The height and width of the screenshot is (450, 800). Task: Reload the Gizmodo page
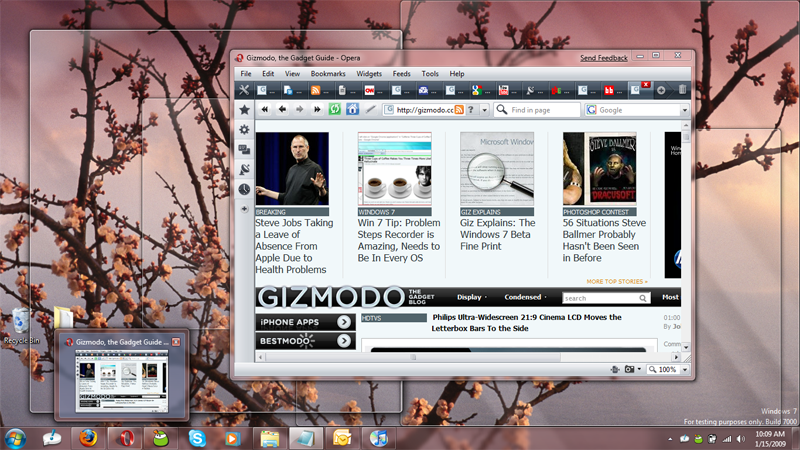pyautogui.click(x=335, y=109)
